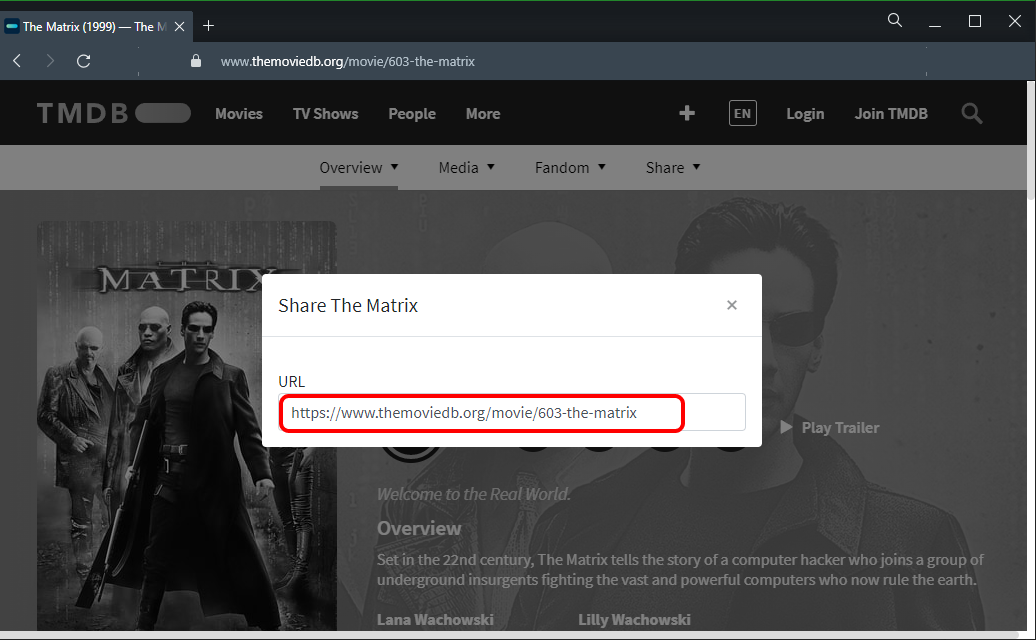
Task: Click the magnifier icon in the title bar
Action: (x=895, y=20)
